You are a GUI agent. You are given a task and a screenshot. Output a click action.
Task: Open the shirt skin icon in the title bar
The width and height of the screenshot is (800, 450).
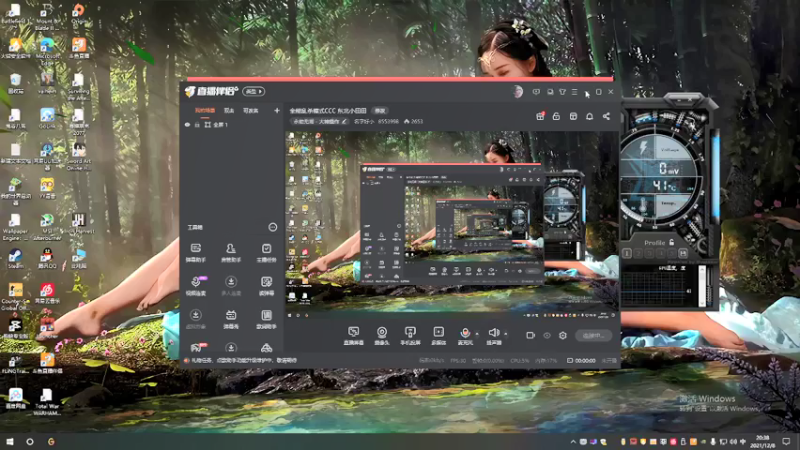pyautogui.click(x=562, y=92)
